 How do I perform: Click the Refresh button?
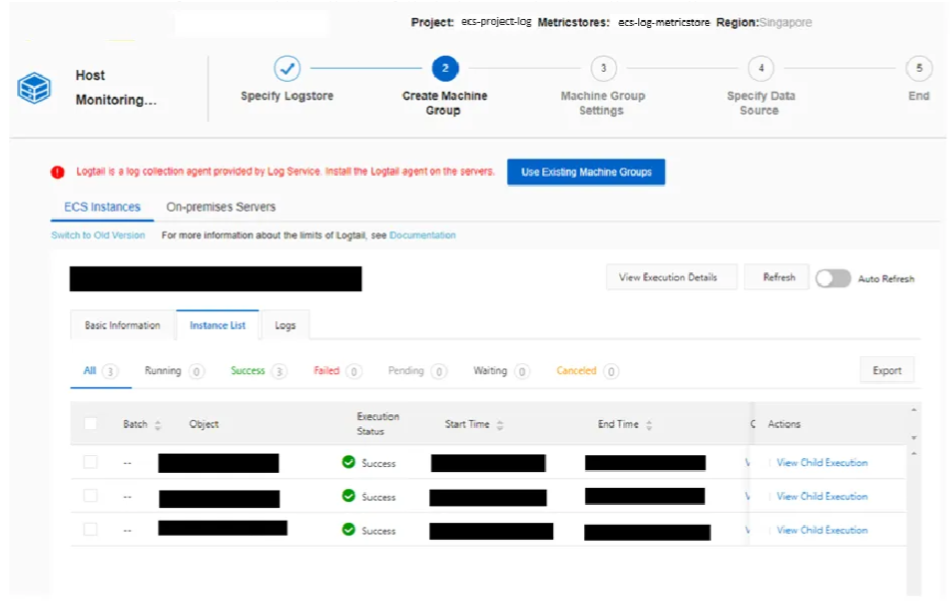pos(779,277)
